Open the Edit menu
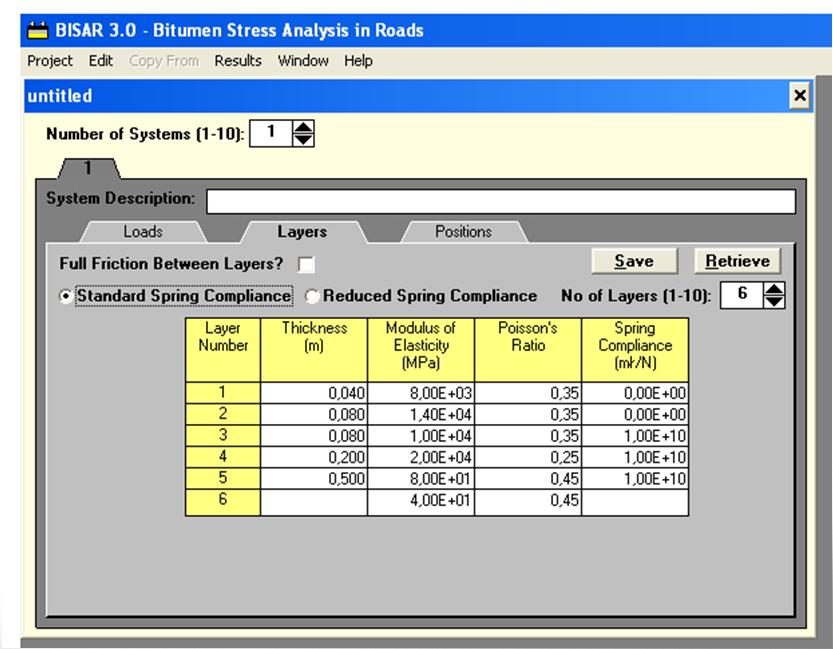The height and width of the screenshot is (649, 833). (x=100, y=61)
